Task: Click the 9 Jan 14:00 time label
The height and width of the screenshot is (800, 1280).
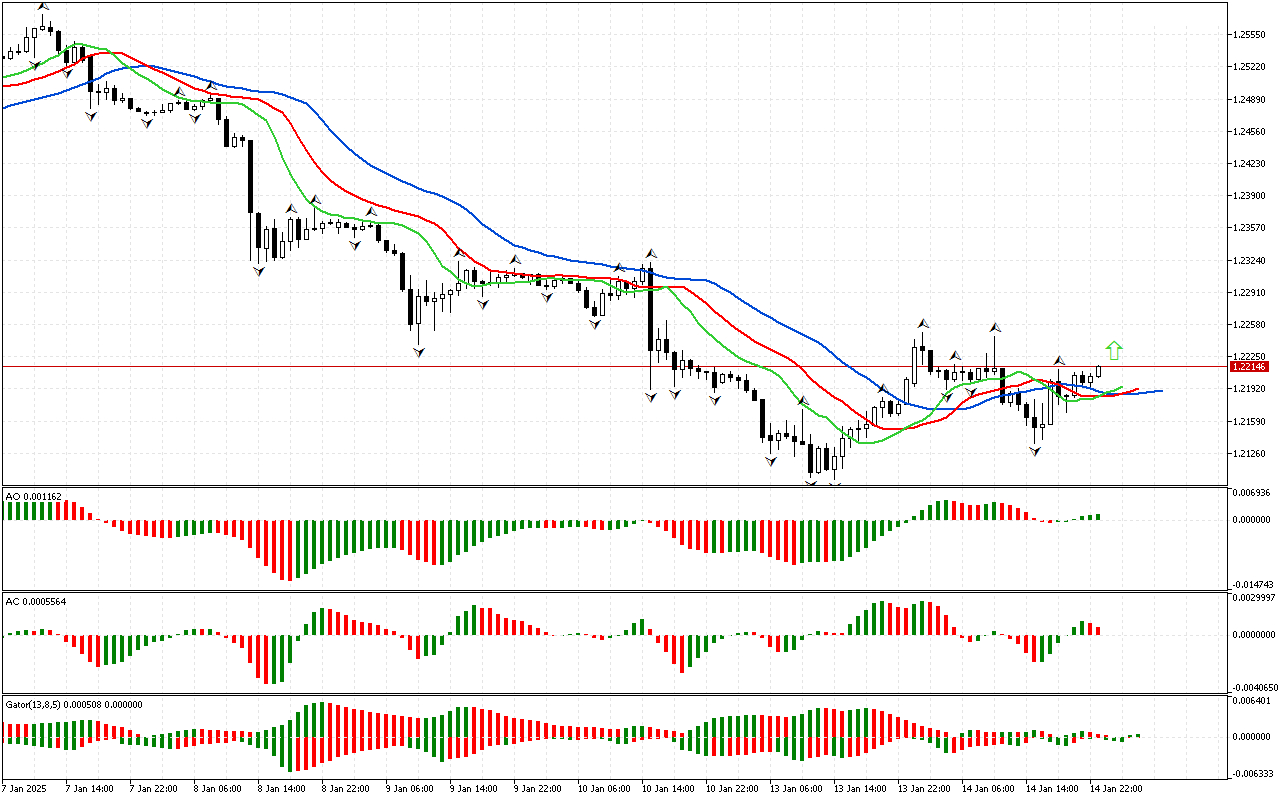Action: coord(474,788)
